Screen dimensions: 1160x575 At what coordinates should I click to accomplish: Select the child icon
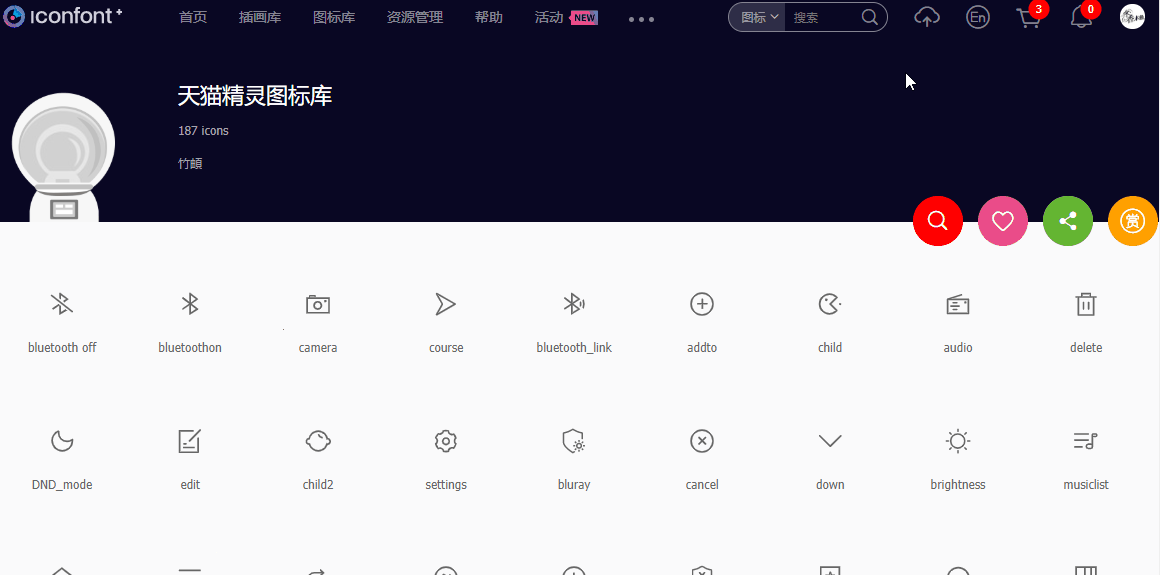pyautogui.click(x=829, y=304)
